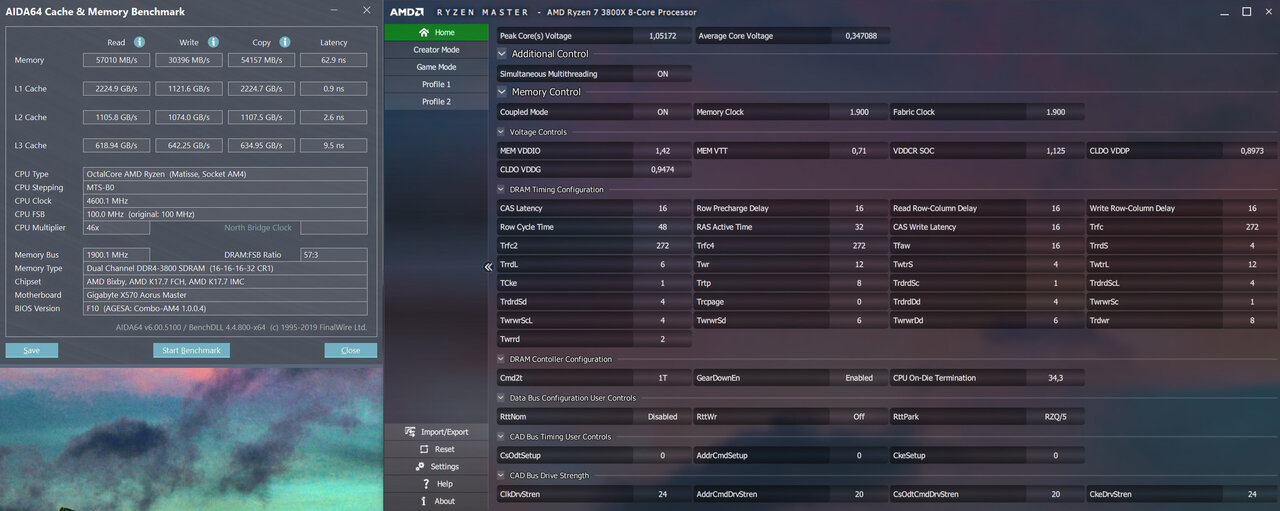Click the DRAM:FSB Ratio 57:3 field
The height and width of the screenshot is (511, 1280).
tap(334, 255)
